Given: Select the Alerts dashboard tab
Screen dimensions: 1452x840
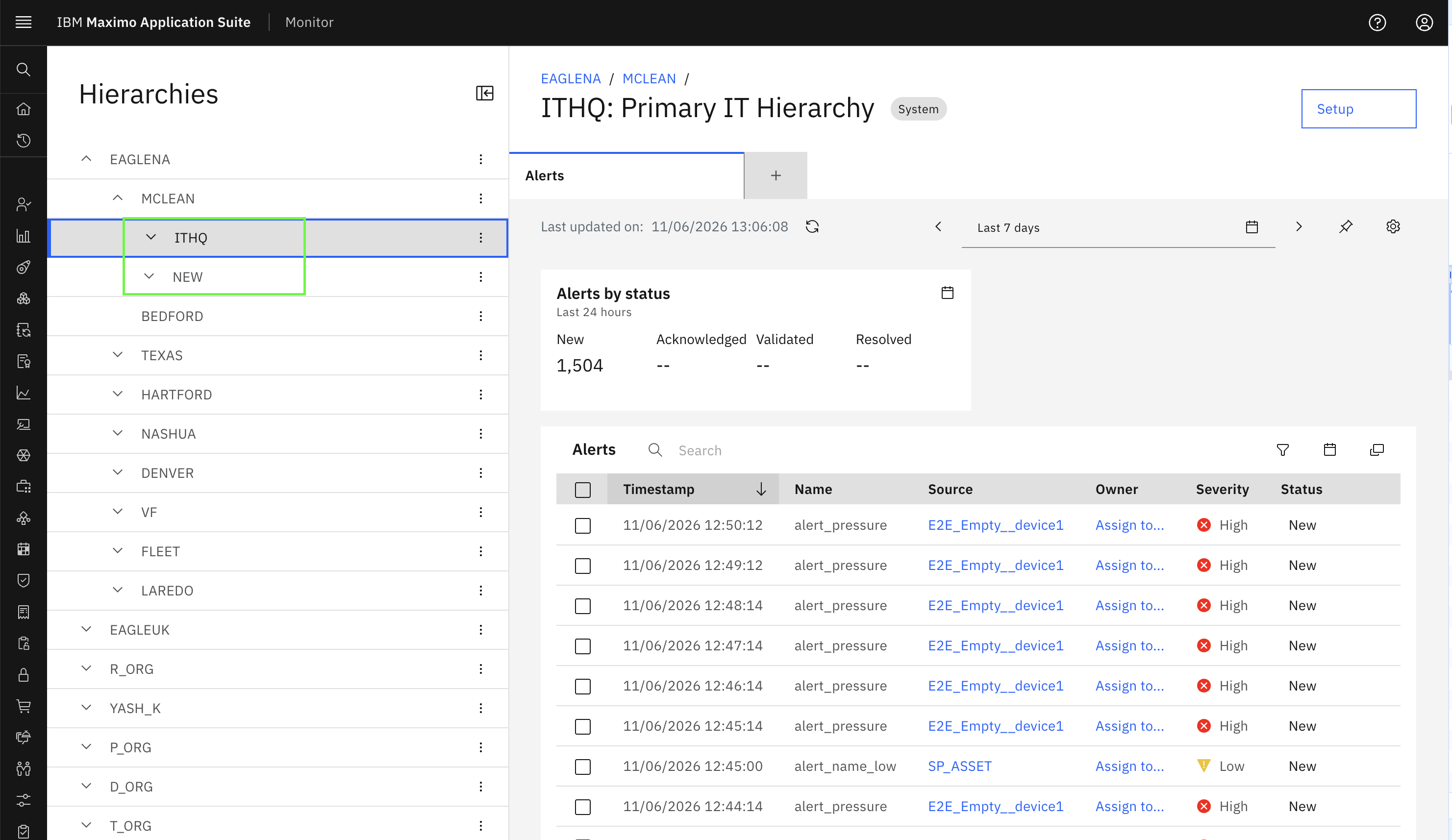Looking at the screenshot, I should point(626,176).
